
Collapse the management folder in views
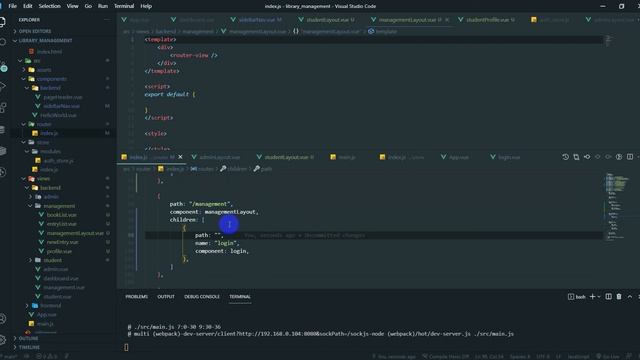coord(59,206)
